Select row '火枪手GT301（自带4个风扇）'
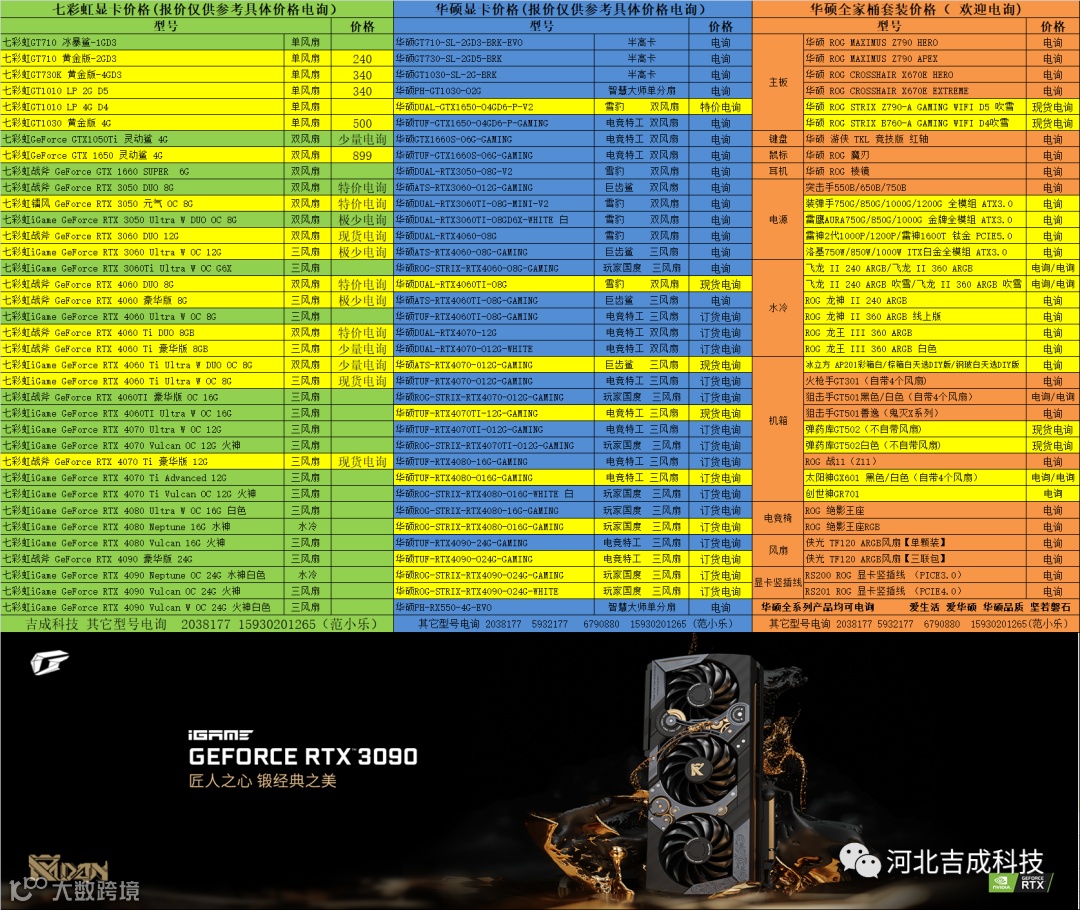The height and width of the screenshot is (910, 1080). pyautogui.click(x=942, y=381)
